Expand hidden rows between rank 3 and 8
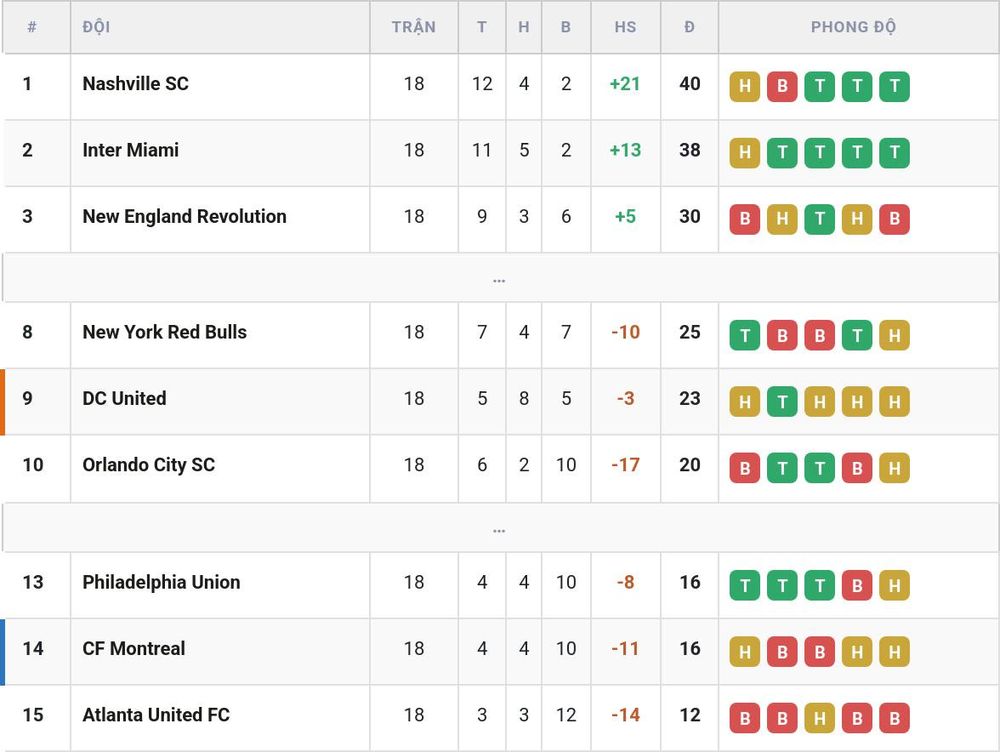This screenshot has width=1000, height=752. [499, 278]
